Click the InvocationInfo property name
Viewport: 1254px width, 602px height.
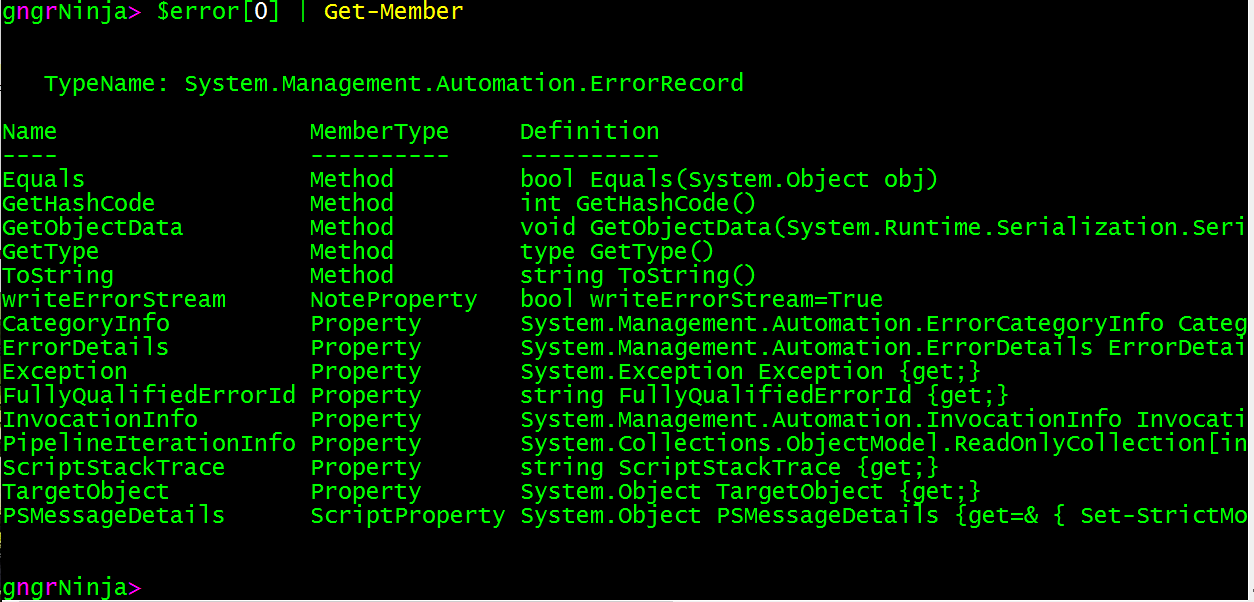[x=99, y=419]
